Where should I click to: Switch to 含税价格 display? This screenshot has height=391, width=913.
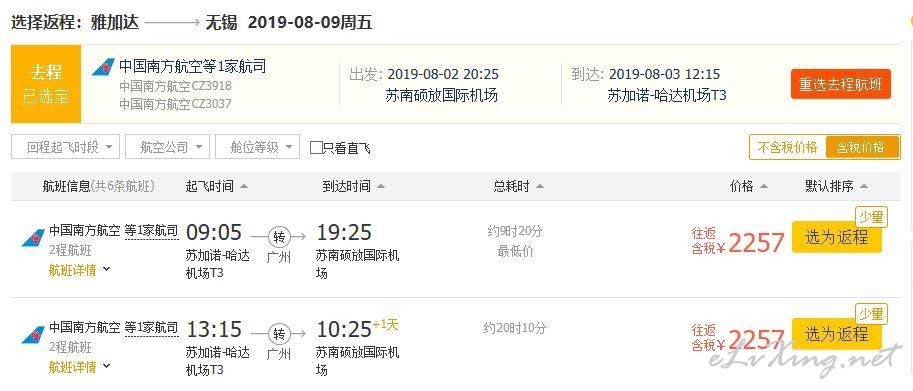pos(861,147)
